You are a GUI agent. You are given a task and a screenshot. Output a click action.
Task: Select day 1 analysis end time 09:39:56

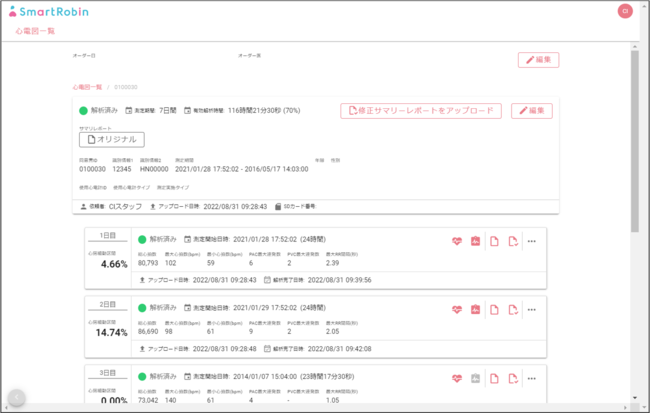click(359, 280)
